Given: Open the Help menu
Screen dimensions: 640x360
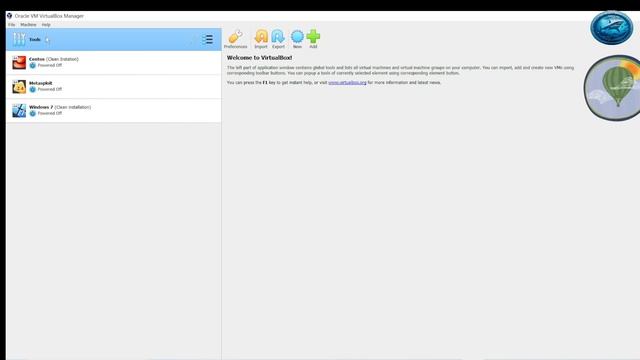Looking at the screenshot, I should [46, 25].
